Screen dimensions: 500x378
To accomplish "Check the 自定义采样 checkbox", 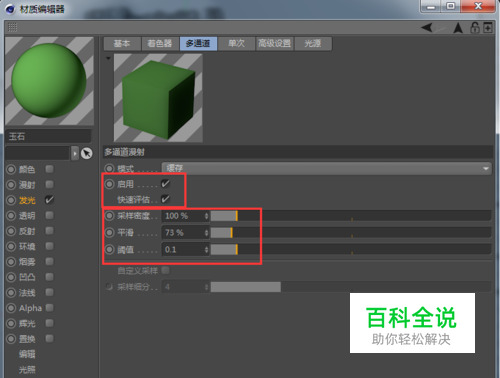I will [x=165, y=270].
